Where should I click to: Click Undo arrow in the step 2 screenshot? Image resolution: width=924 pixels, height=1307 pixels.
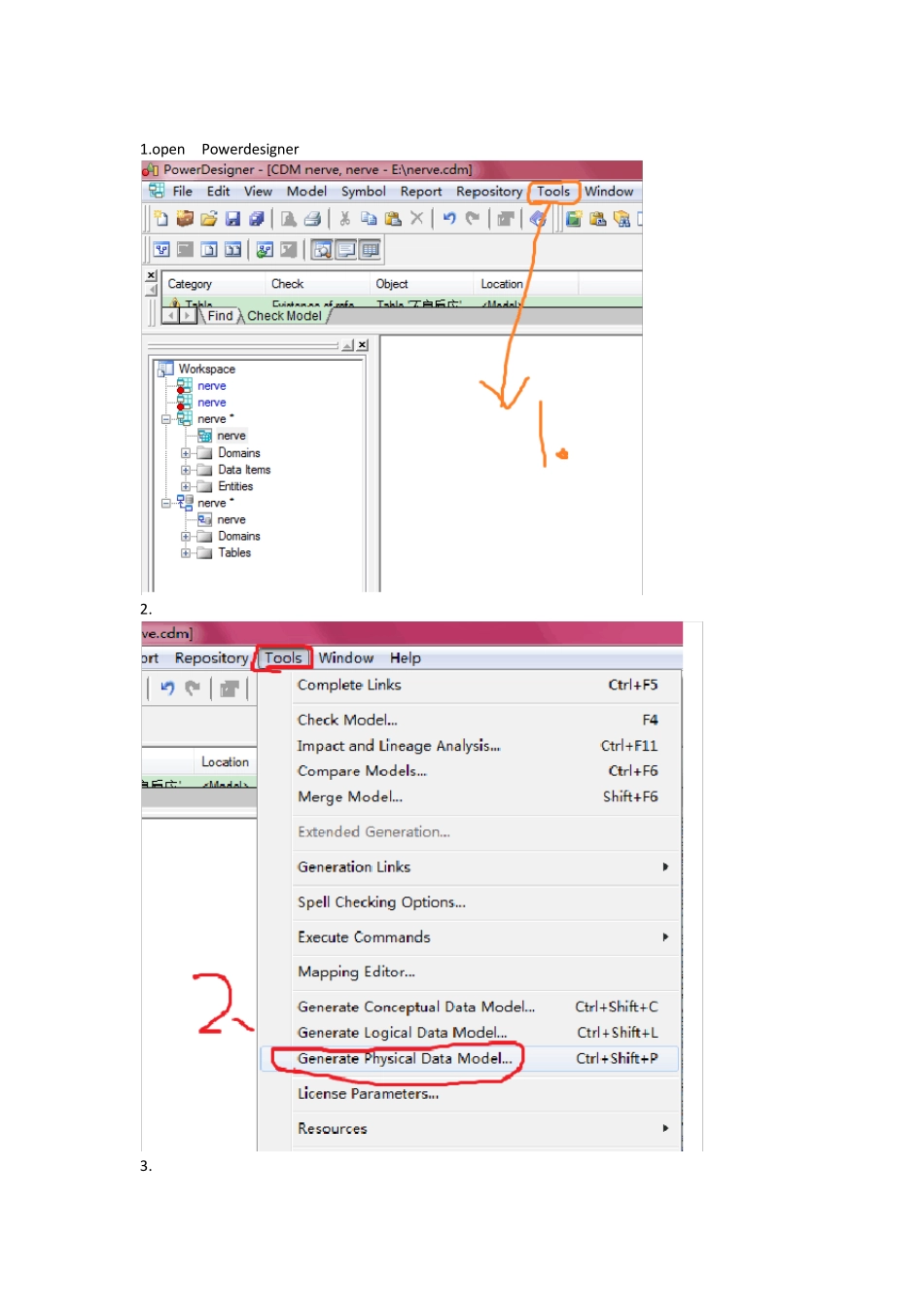167,689
